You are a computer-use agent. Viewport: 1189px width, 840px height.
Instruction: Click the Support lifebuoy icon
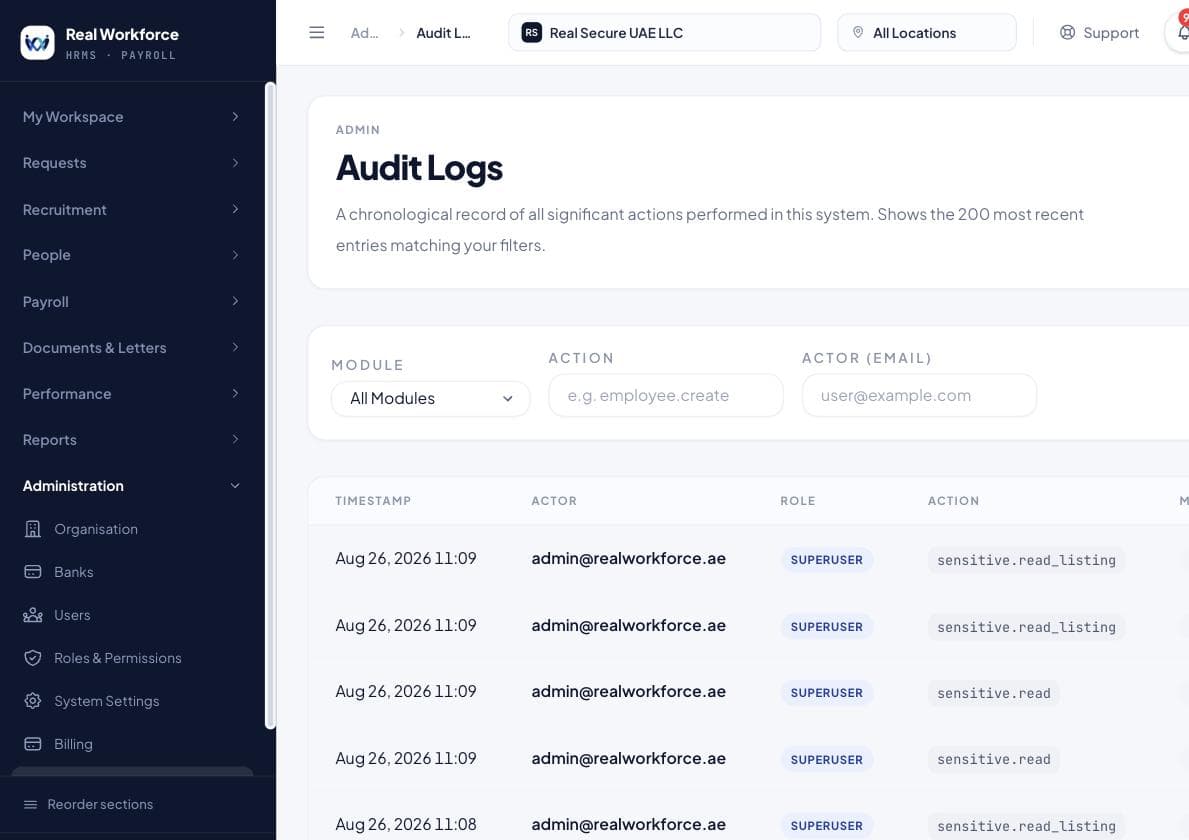[1067, 33]
